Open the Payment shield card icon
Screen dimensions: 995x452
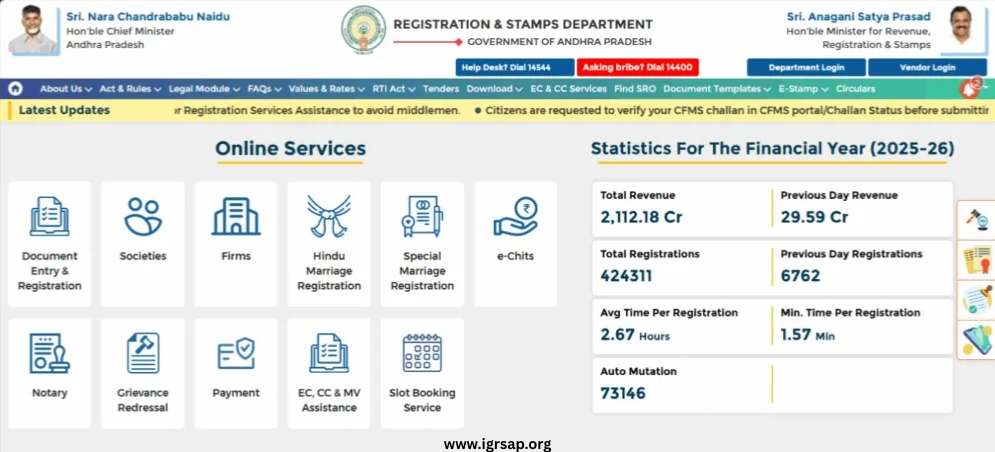click(236, 353)
